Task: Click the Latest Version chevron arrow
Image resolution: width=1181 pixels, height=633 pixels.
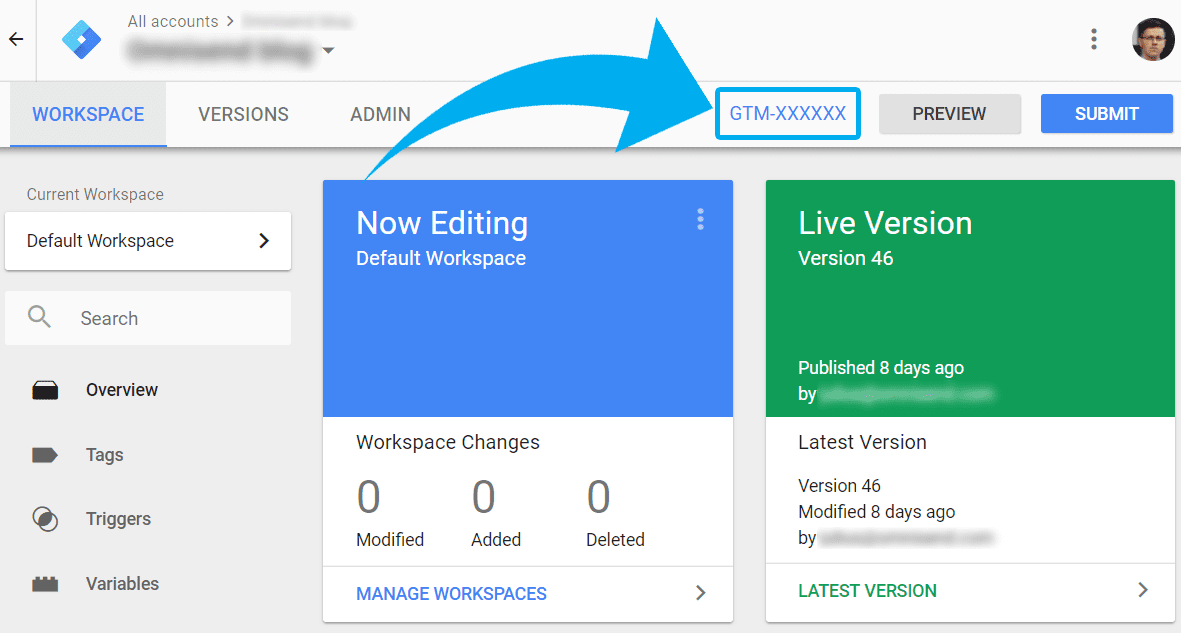Action: (x=1143, y=590)
